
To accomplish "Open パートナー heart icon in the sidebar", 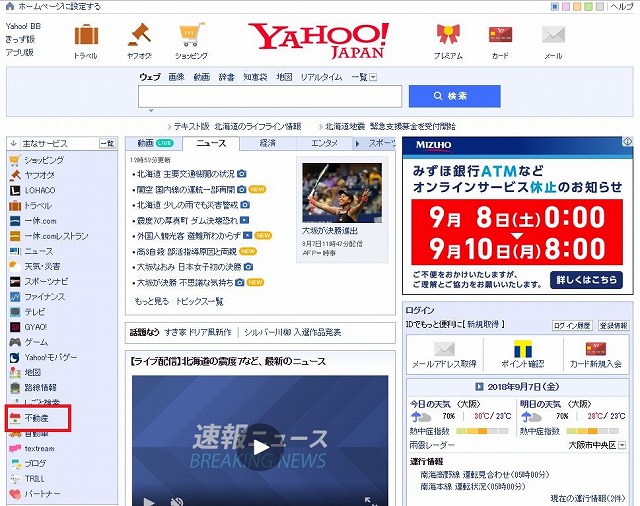I will pos(15,494).
